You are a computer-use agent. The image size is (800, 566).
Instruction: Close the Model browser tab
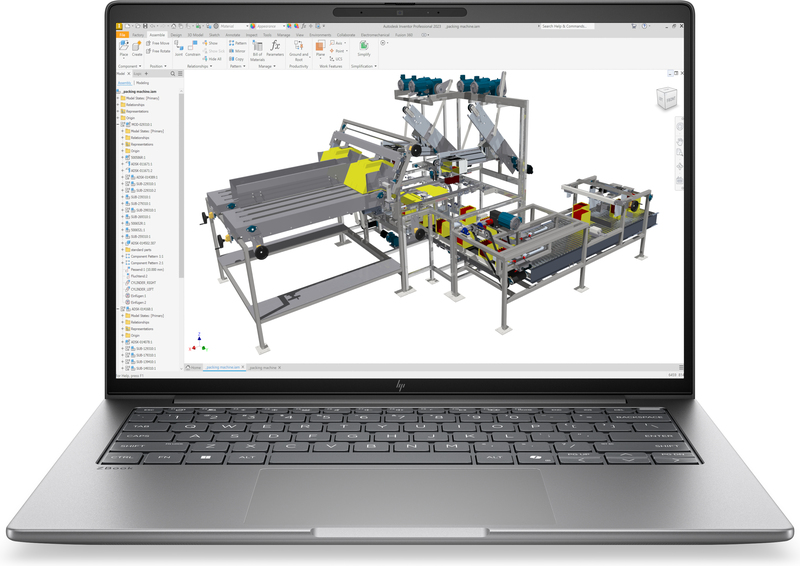[x=129, y=74]
